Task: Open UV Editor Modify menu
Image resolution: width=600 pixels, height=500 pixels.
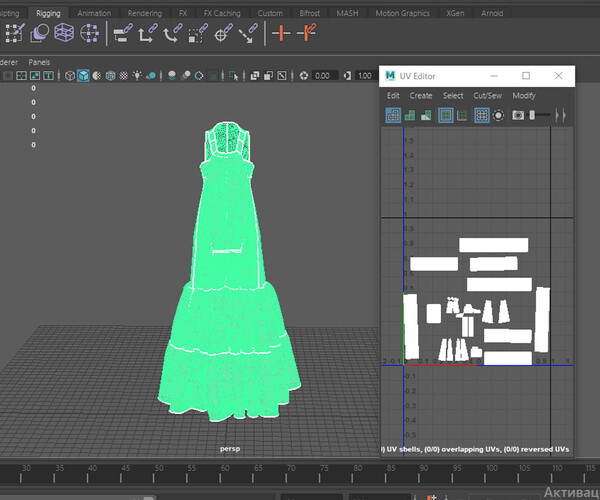Action: pos(524,96)
